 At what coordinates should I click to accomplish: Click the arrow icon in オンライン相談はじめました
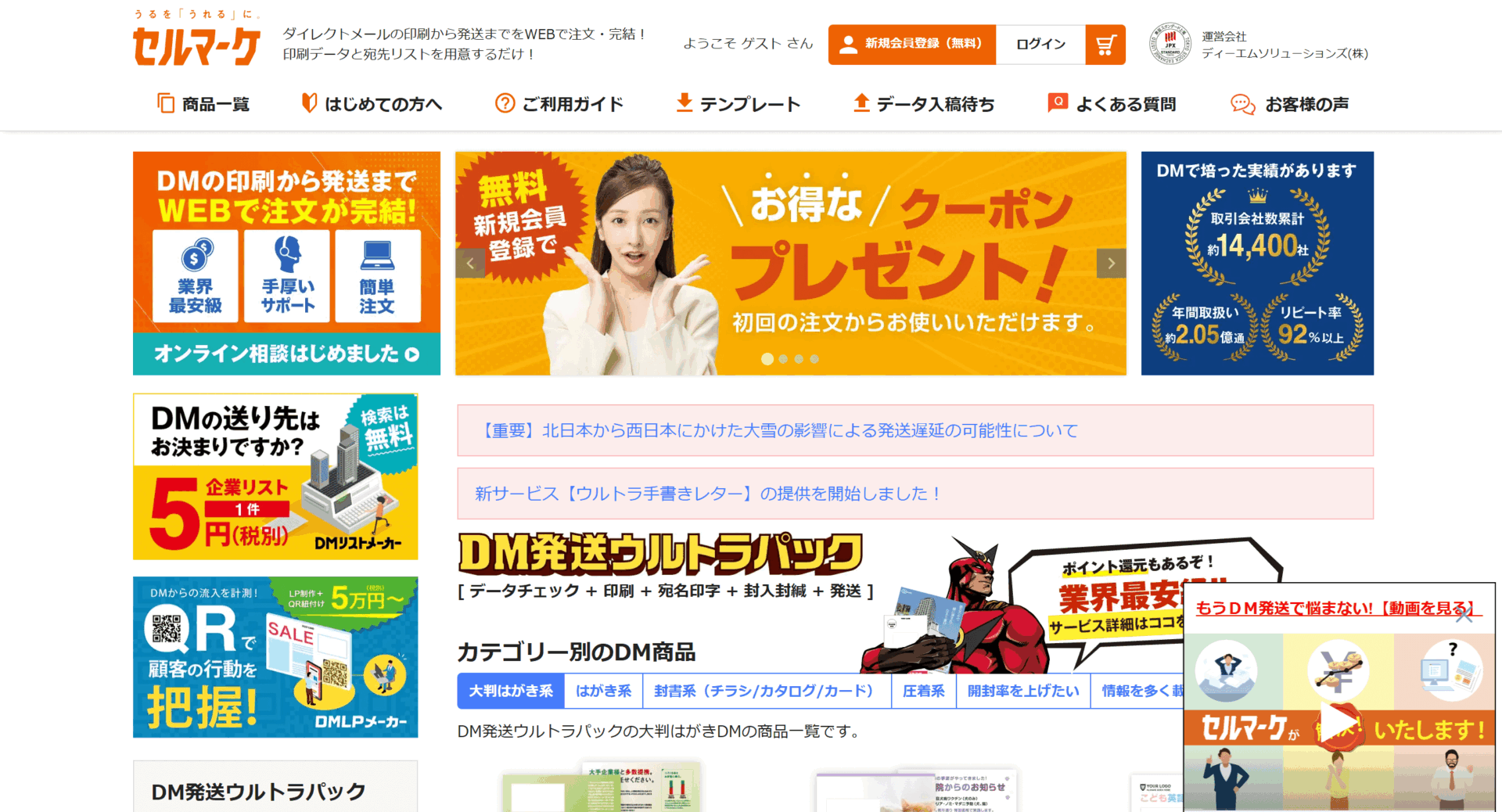(412, 354)
